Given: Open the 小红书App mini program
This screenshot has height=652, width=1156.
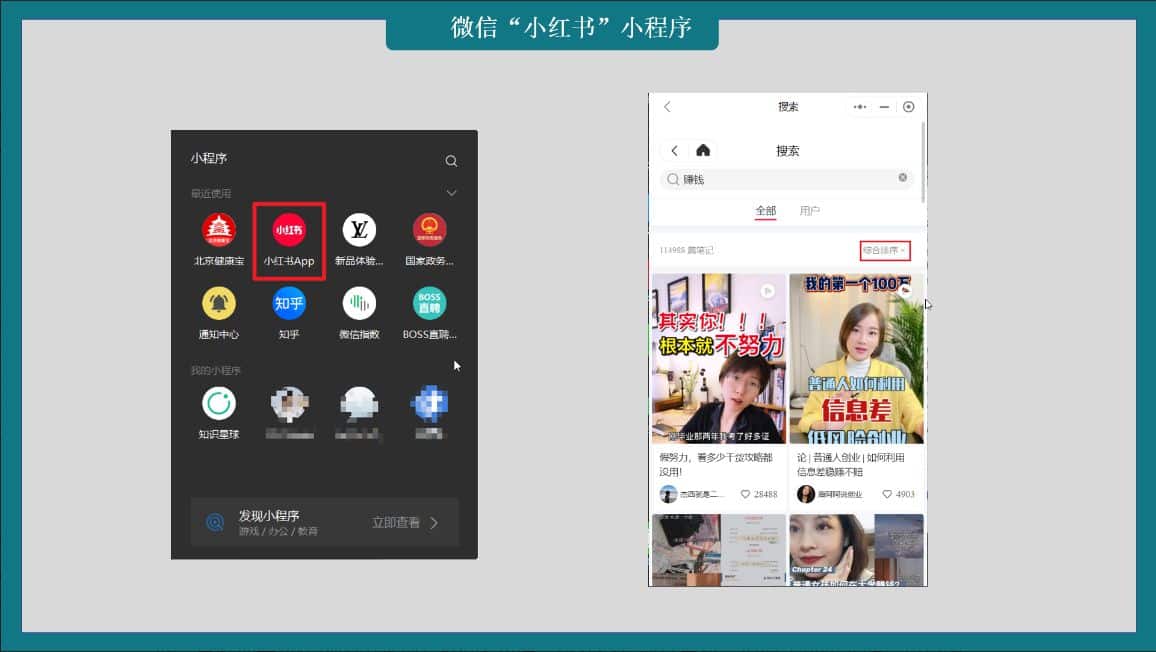Looking at the screenshot, I should (289, 228).
